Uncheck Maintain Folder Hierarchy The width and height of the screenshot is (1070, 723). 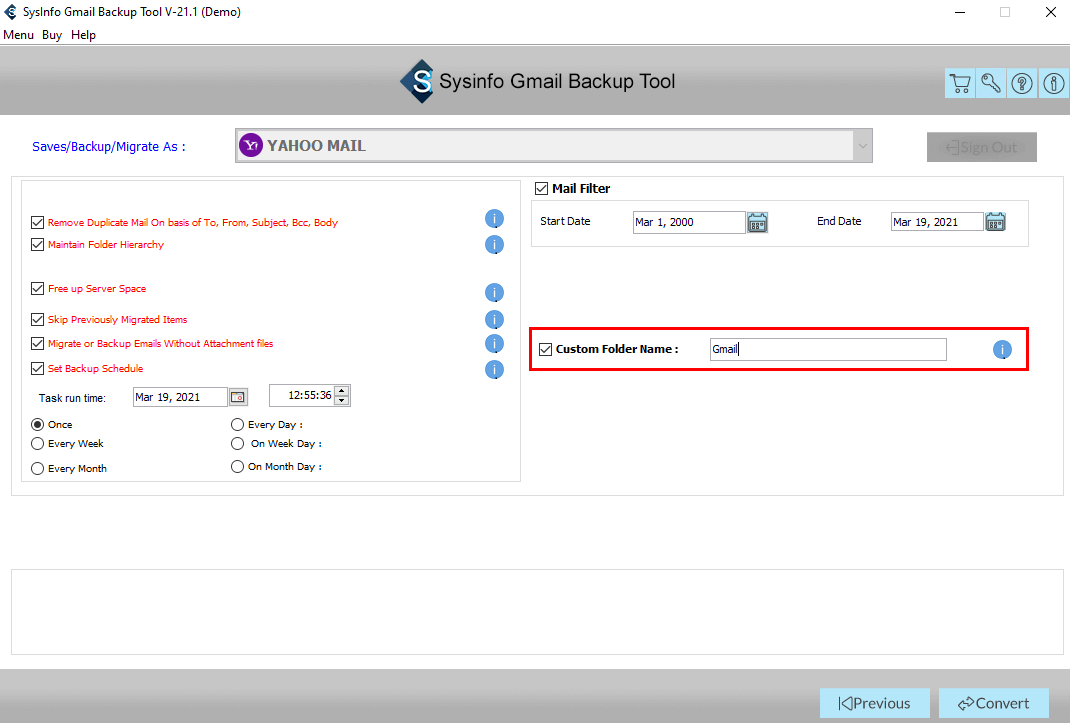pyautogui.click(x=38, y=244)
